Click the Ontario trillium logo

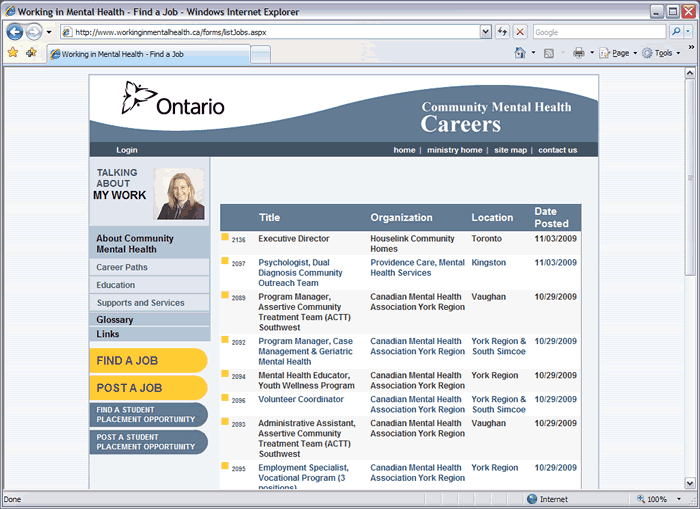[x=173, y=98]
